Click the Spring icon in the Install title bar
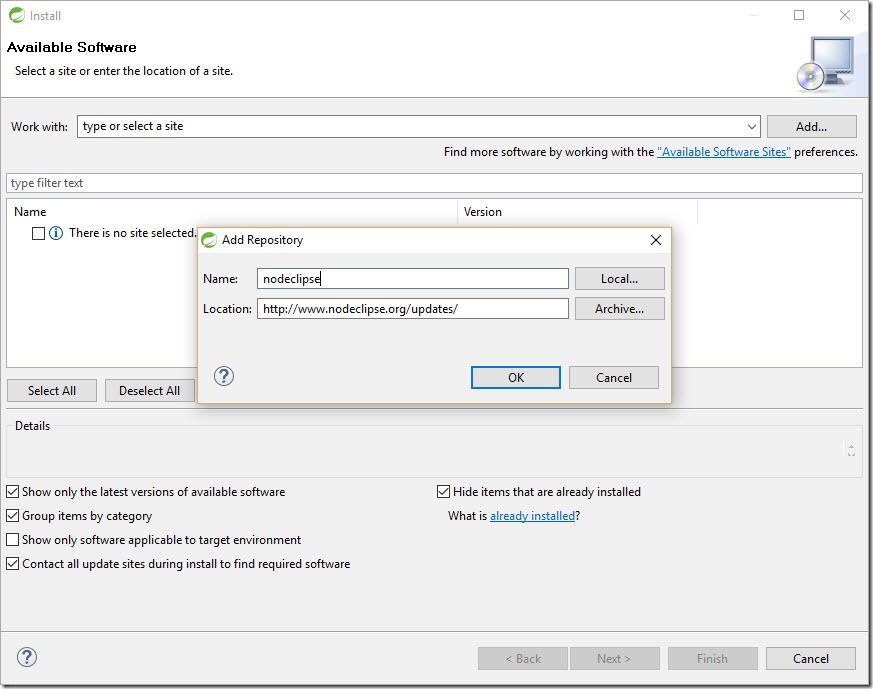Viewport: 873px width, 689px height. (17, 15)
